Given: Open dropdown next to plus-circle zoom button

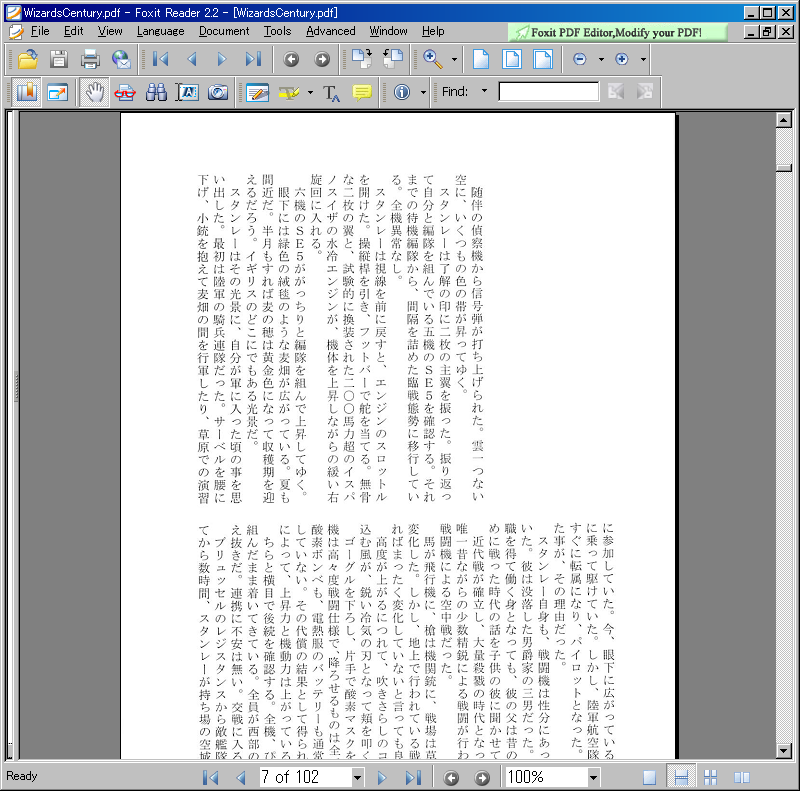Looking at the screenshot, I should tap(643, 60).
